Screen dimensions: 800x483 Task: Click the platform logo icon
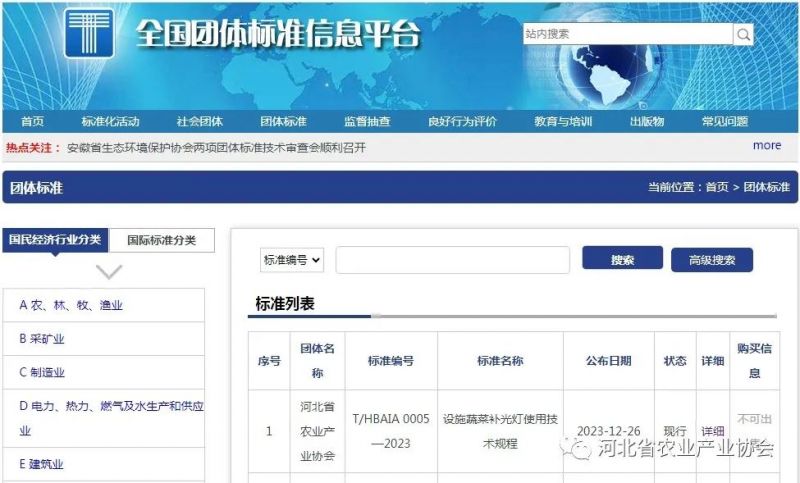coord(89,33)
